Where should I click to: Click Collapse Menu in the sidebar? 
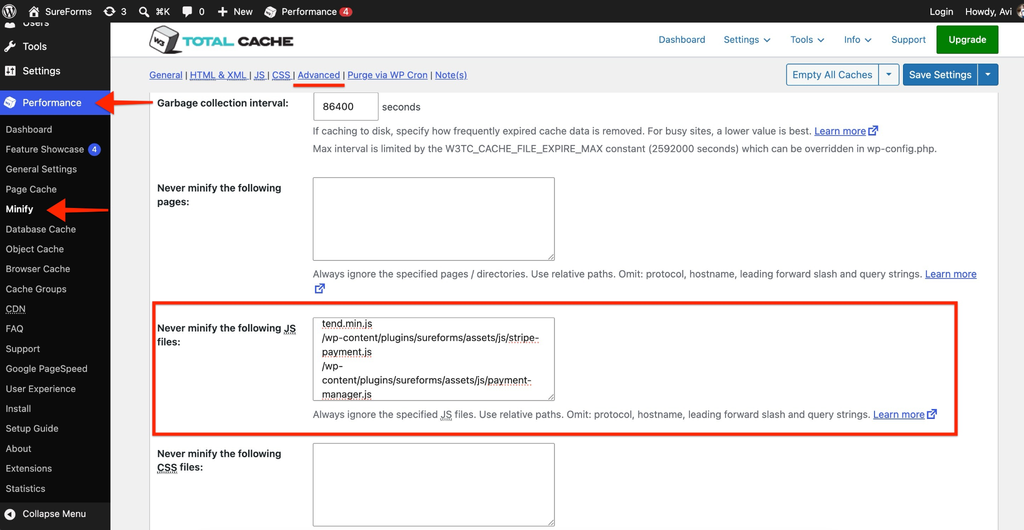(x=43, y=514)
